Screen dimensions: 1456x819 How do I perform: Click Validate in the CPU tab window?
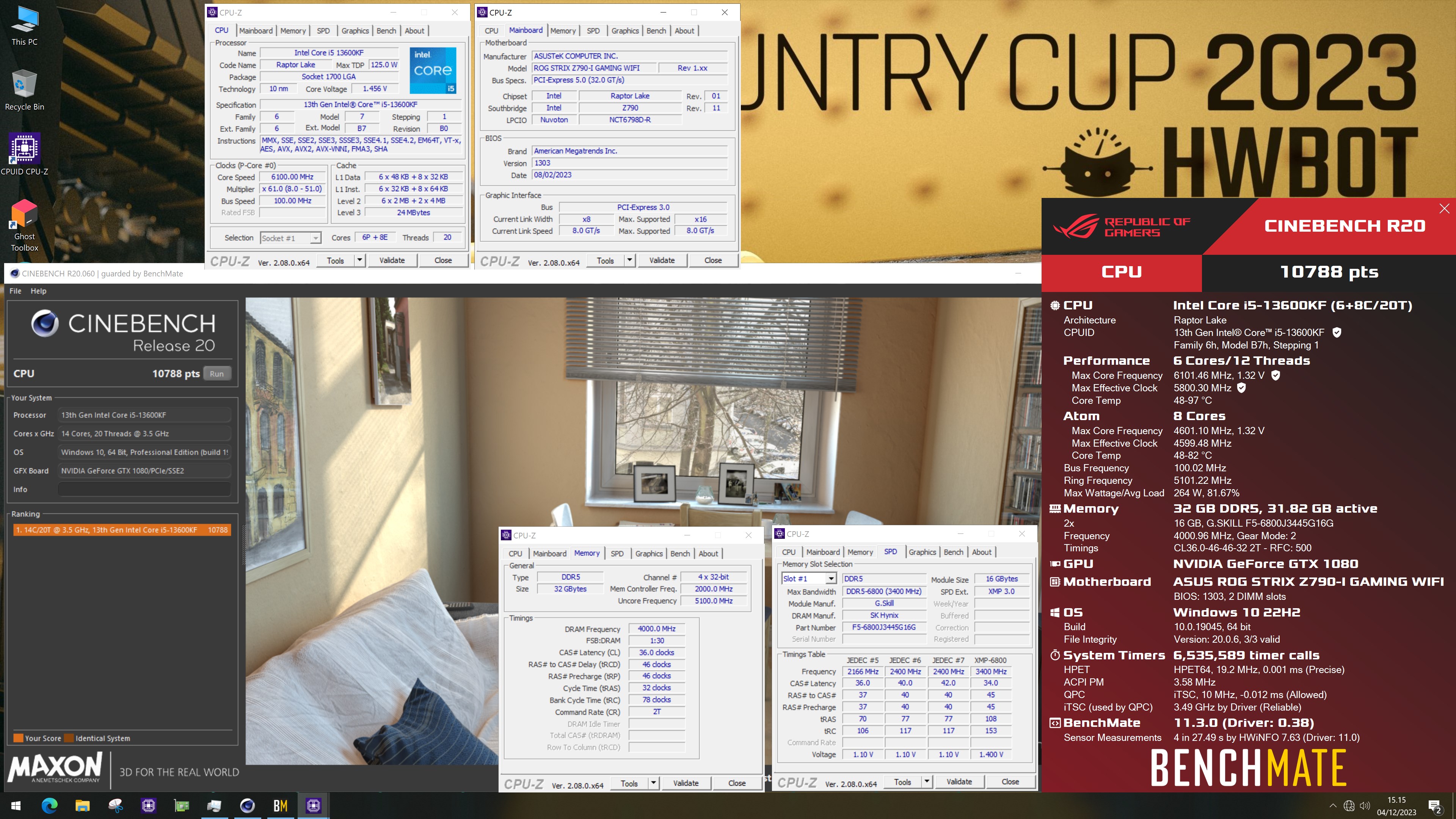[392, 260]
